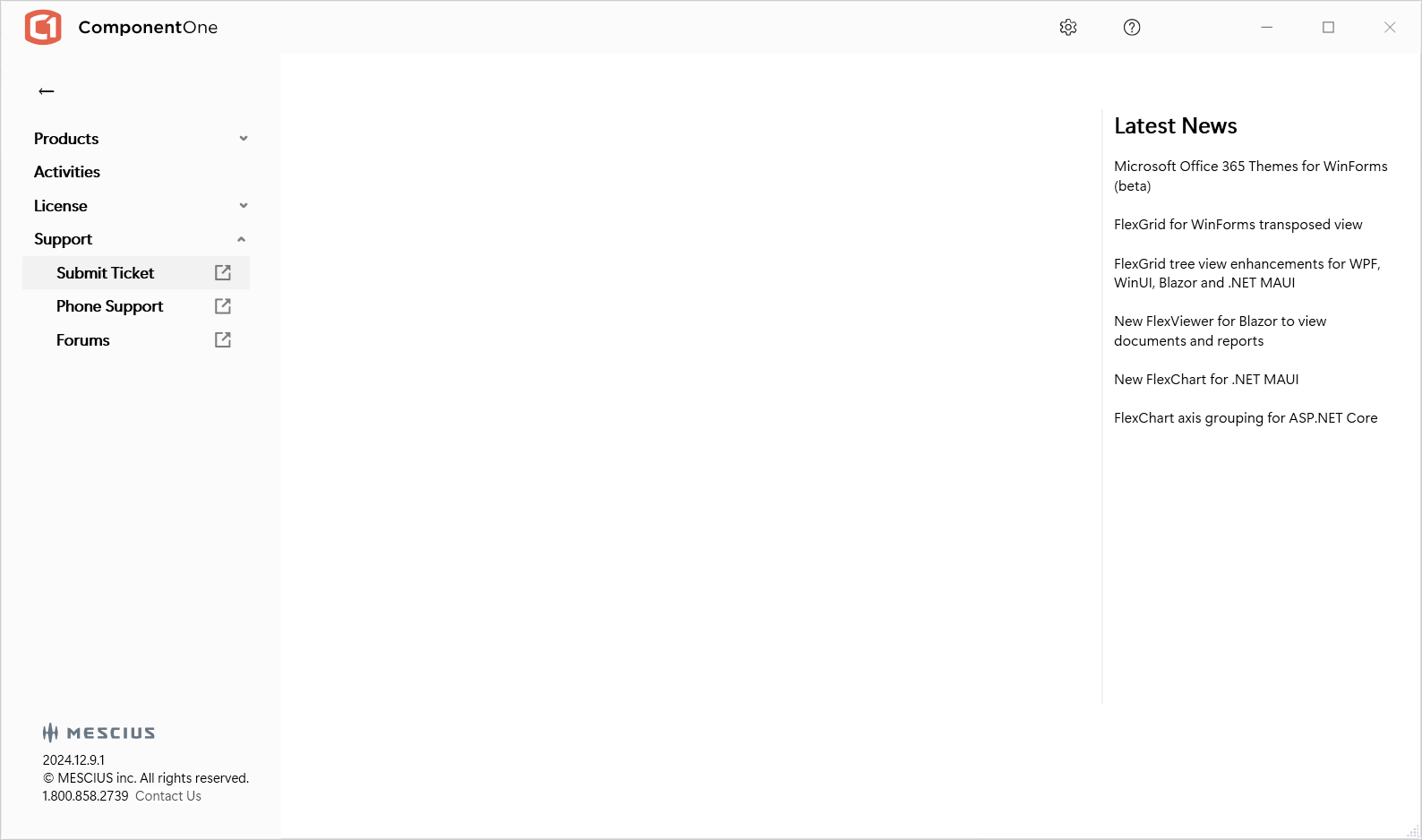Click the ComponentOne logo icon
This screenshot has height=840, width=1422.
tap(43, 28)
